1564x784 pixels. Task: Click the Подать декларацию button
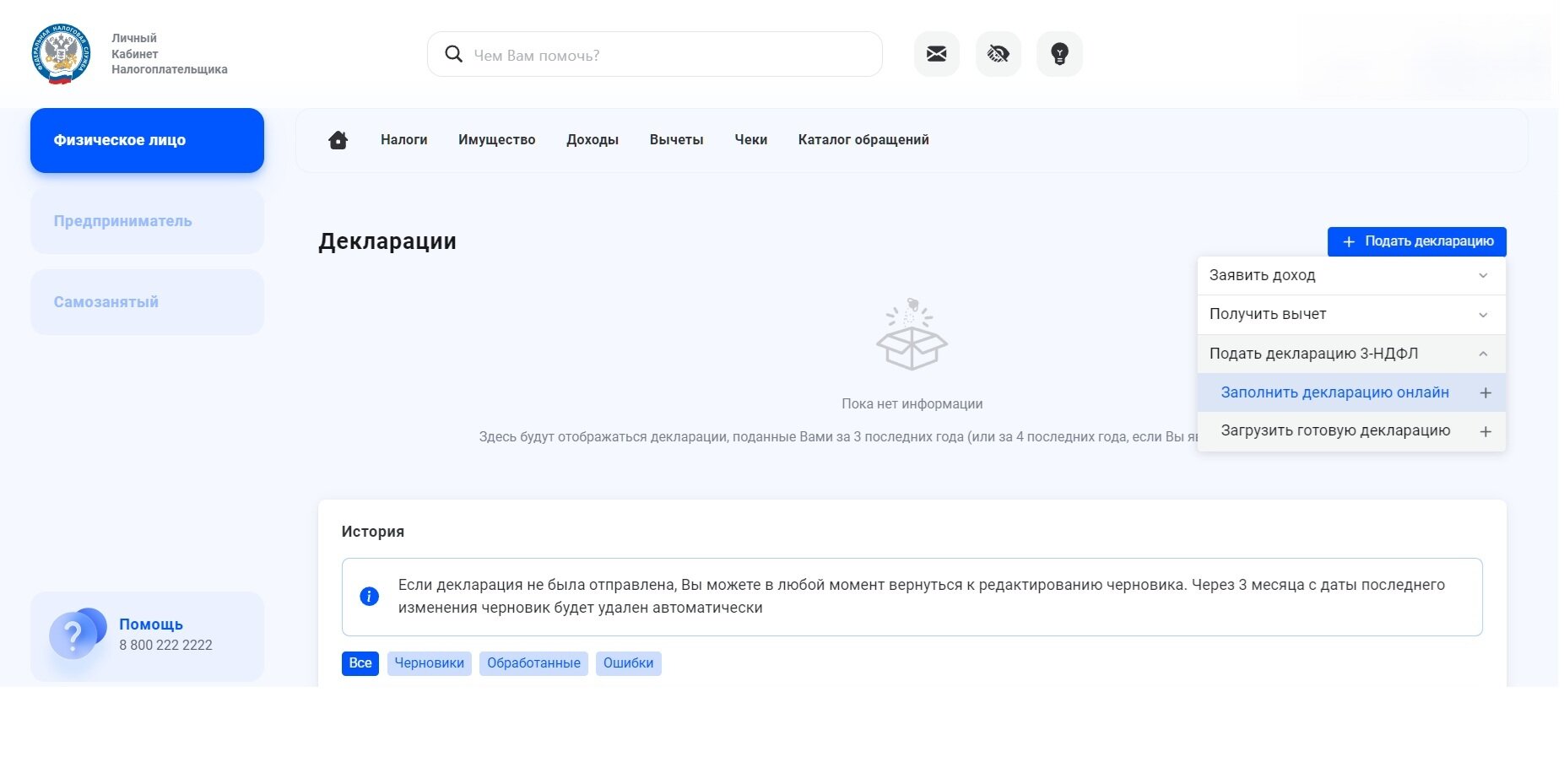[x=1416, y=241]
